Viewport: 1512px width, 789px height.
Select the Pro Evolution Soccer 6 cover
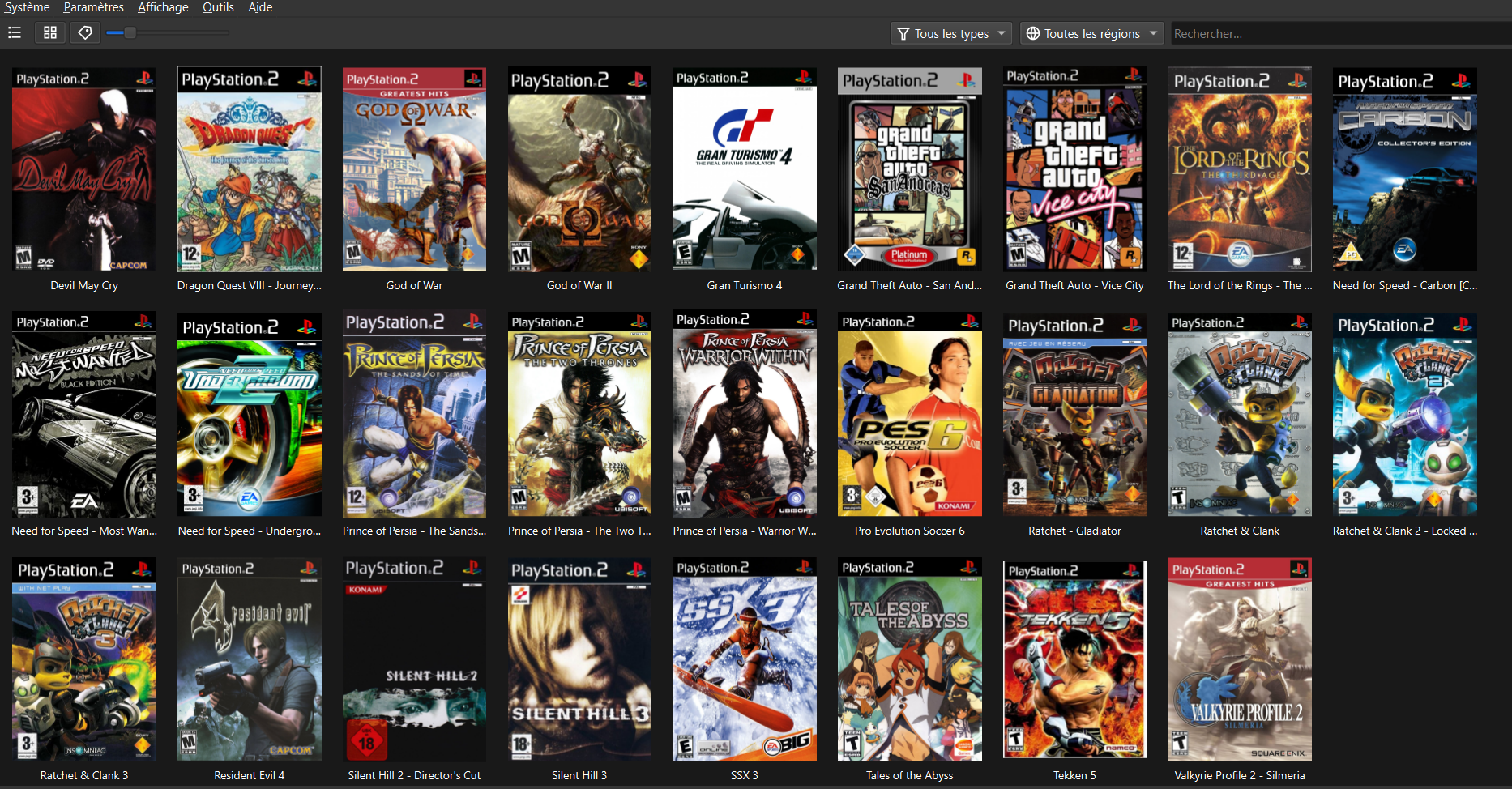click(909, 415)
